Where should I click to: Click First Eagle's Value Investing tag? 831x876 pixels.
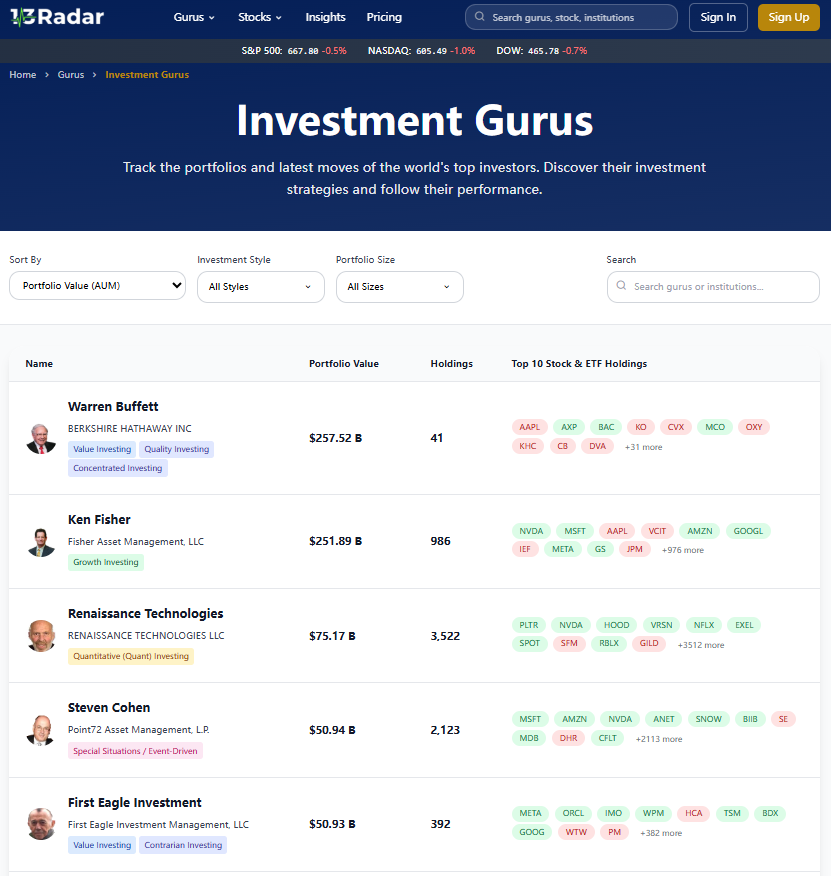pos(102,845)
